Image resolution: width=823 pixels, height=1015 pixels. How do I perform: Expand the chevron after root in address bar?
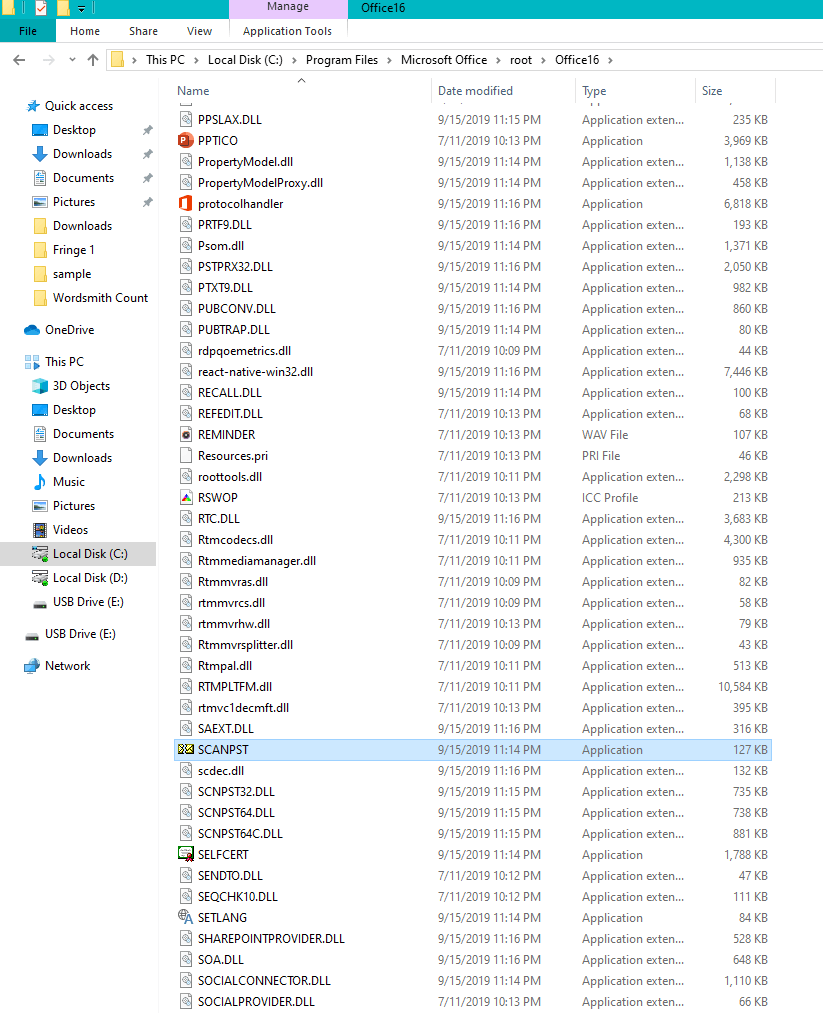[543, 60]
